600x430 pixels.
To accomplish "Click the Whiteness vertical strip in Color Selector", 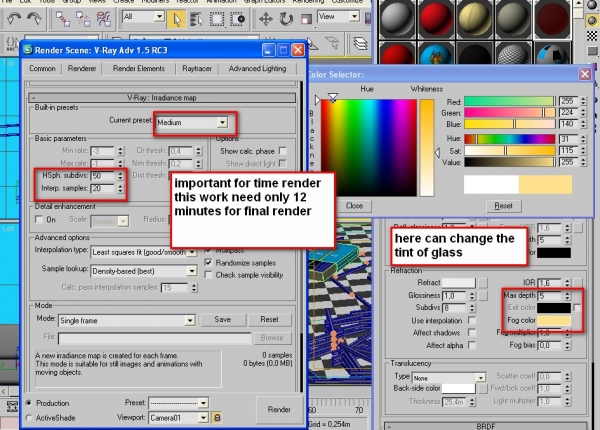I will pyautogui.click(x=427, y=148).
